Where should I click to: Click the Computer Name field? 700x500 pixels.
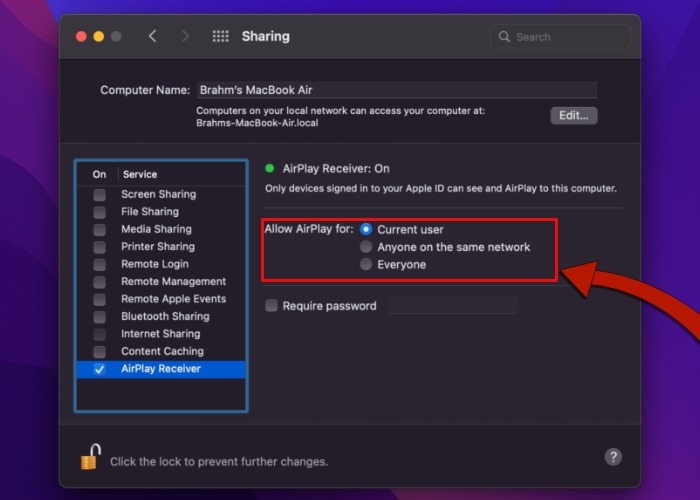396,90
